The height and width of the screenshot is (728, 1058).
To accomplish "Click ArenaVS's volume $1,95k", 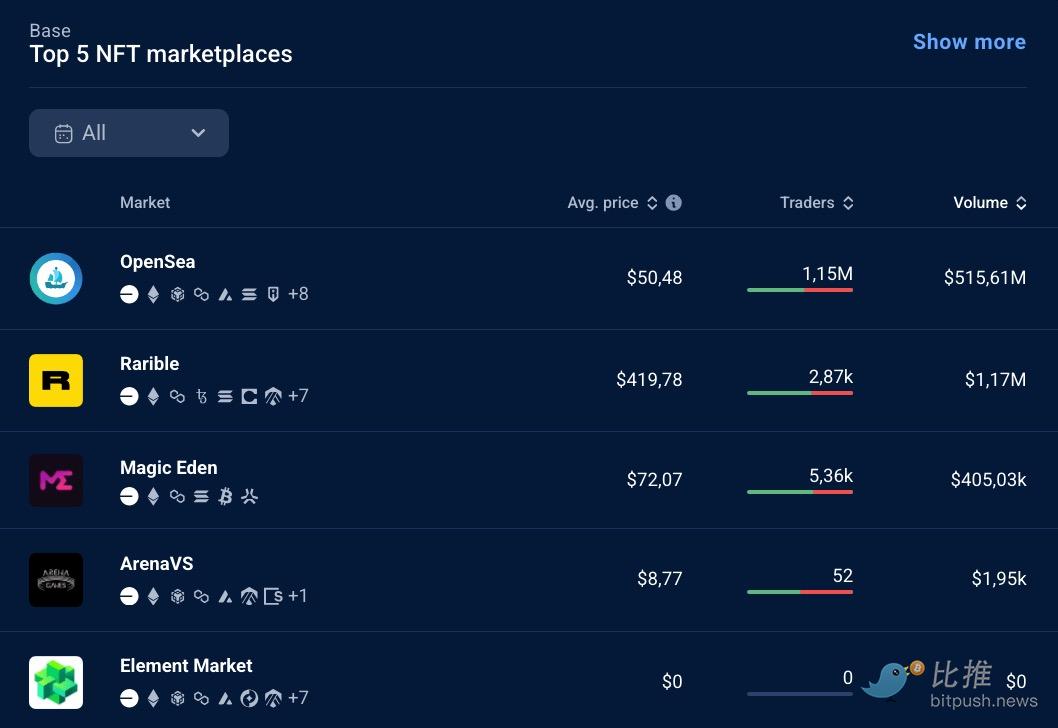I will click(x=999, y=578).
